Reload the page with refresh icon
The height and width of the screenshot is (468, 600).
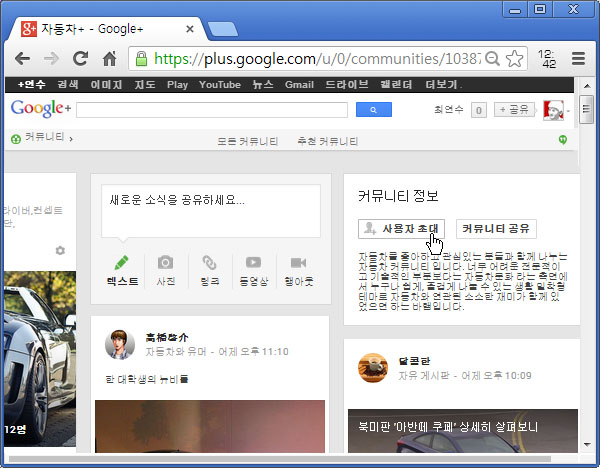pyautogui.click(x=80, y=59)
